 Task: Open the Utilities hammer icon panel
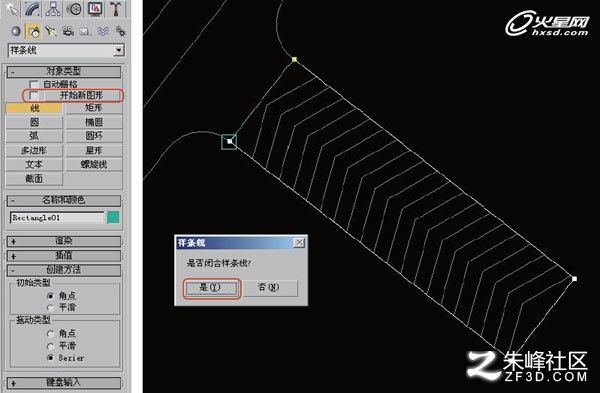(x=116, y=8)
